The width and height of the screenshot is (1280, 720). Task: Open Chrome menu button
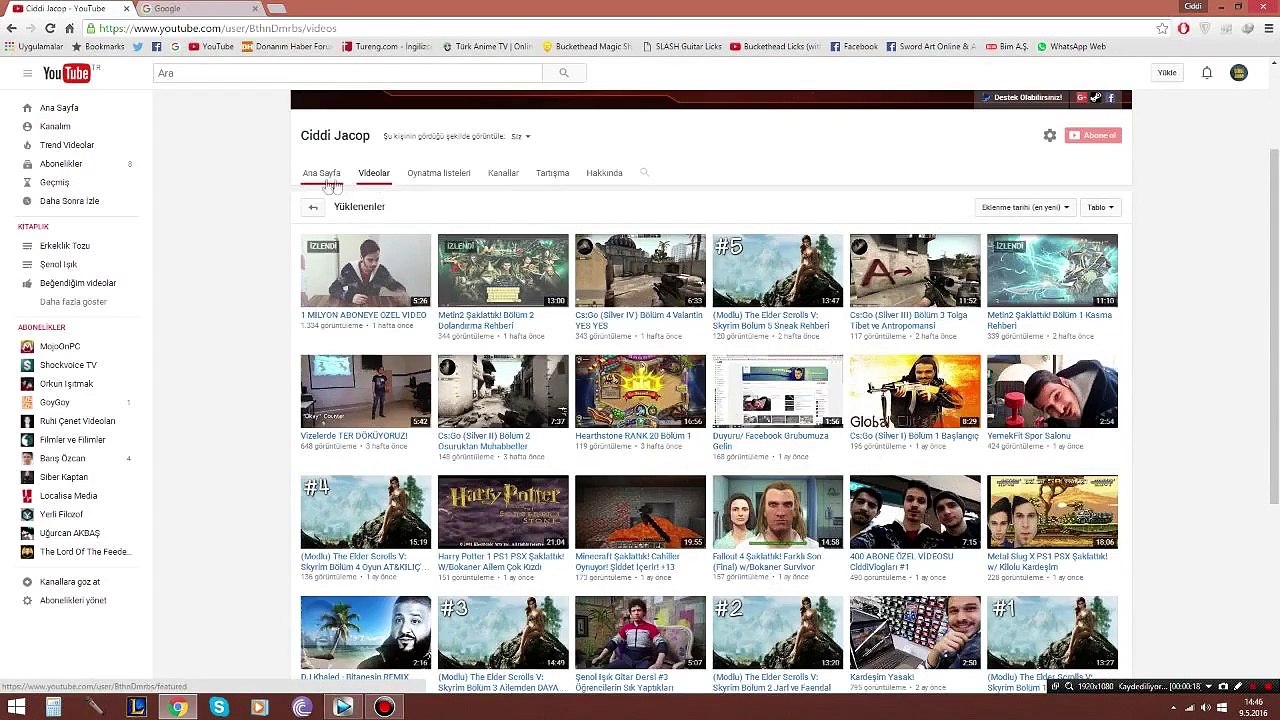click(1267, 28)
